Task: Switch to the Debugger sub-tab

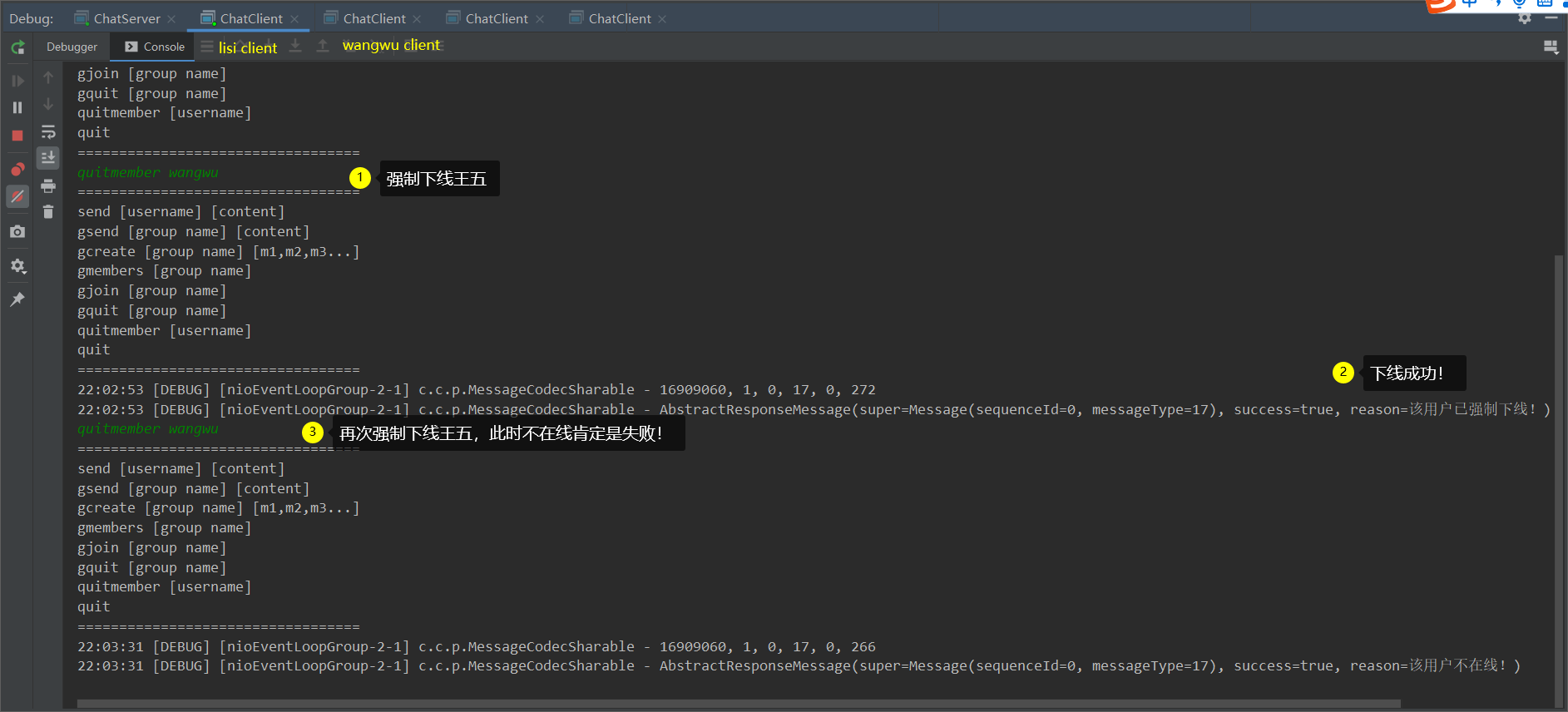Action: tap(72, 47)
